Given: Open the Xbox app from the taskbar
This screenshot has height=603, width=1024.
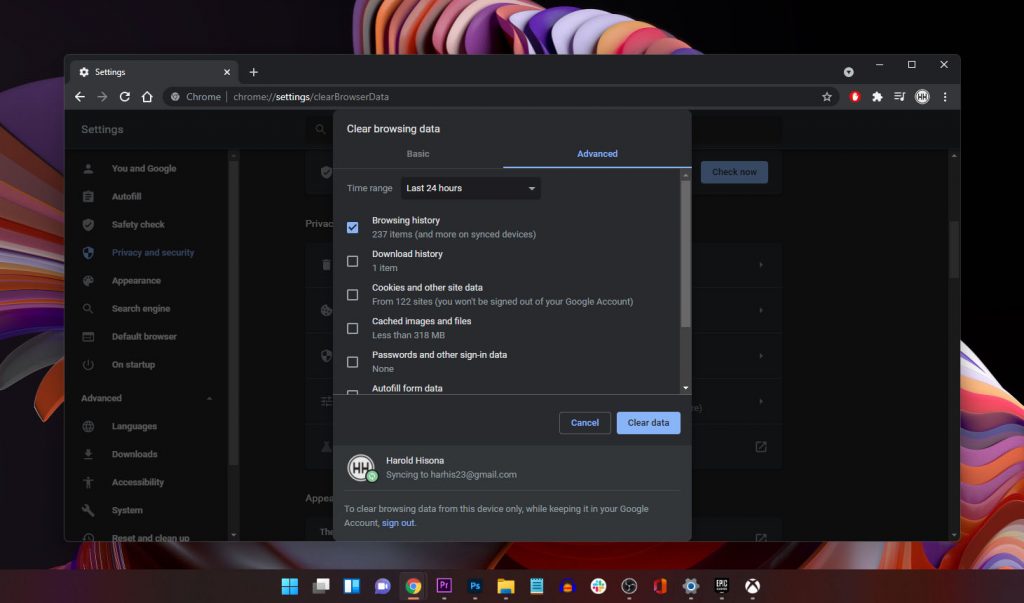Looking at the screenshot, I should 752,586.
